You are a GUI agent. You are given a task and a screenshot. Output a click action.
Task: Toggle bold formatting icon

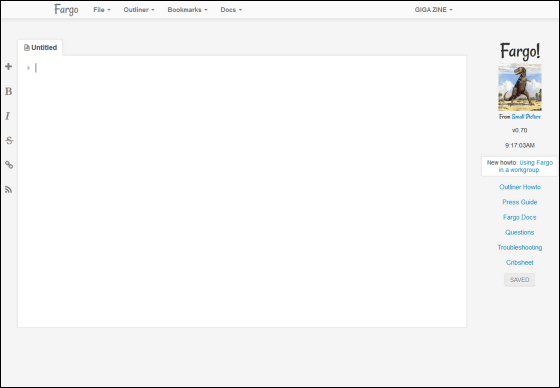pyautogui.click(x=9, y=91)
